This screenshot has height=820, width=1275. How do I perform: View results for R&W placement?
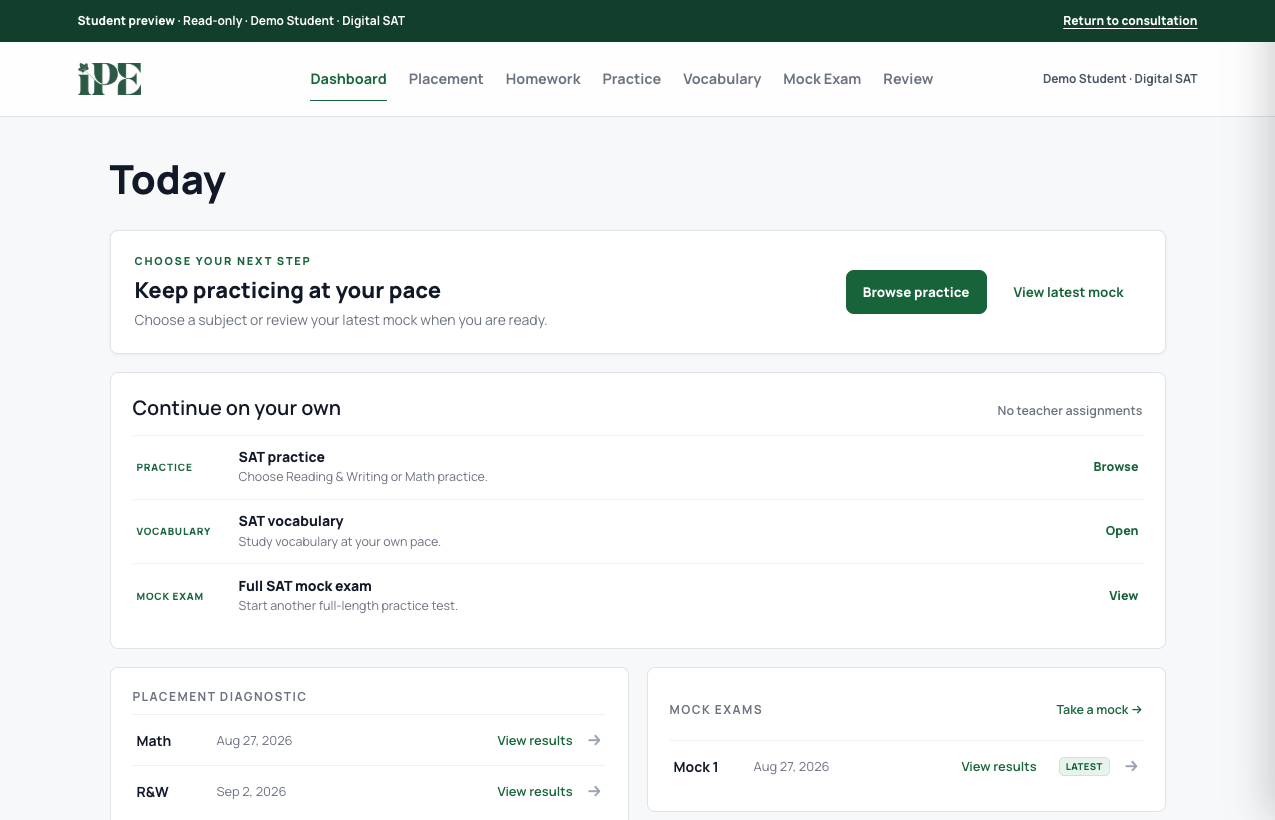(x=535, y=792)
